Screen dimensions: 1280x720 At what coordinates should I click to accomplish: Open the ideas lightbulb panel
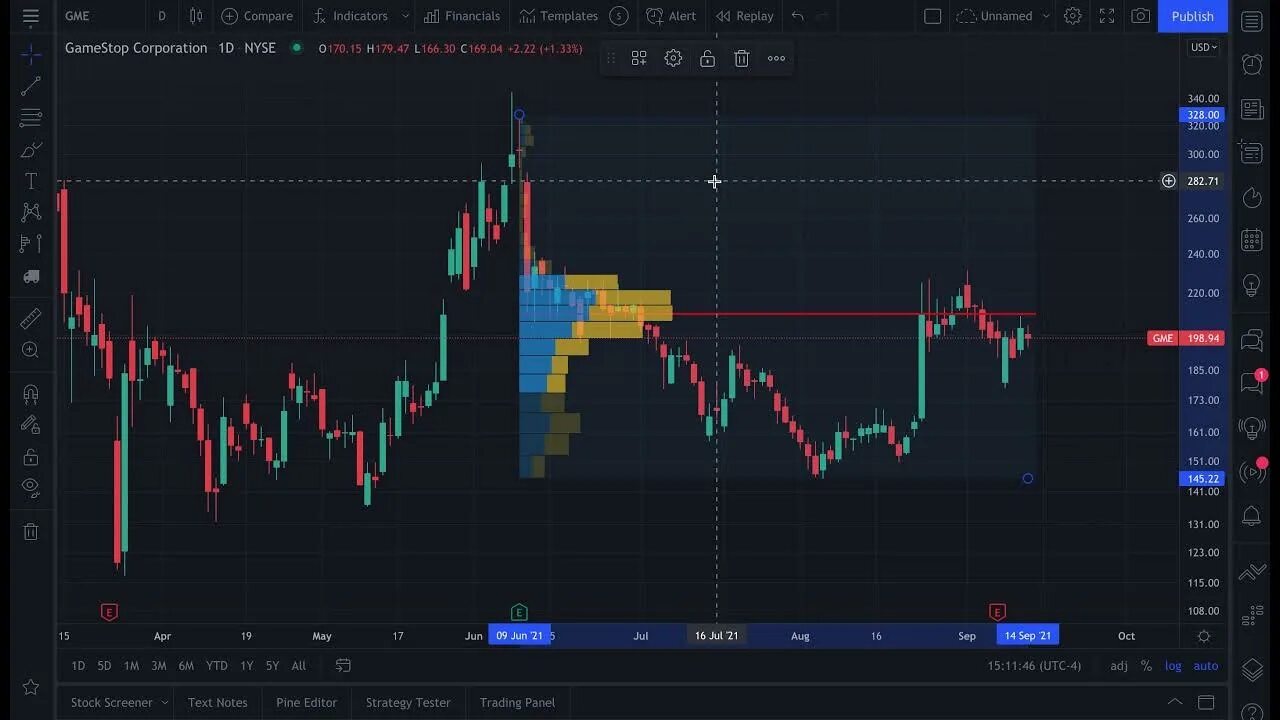click(x=1251, y=285)
